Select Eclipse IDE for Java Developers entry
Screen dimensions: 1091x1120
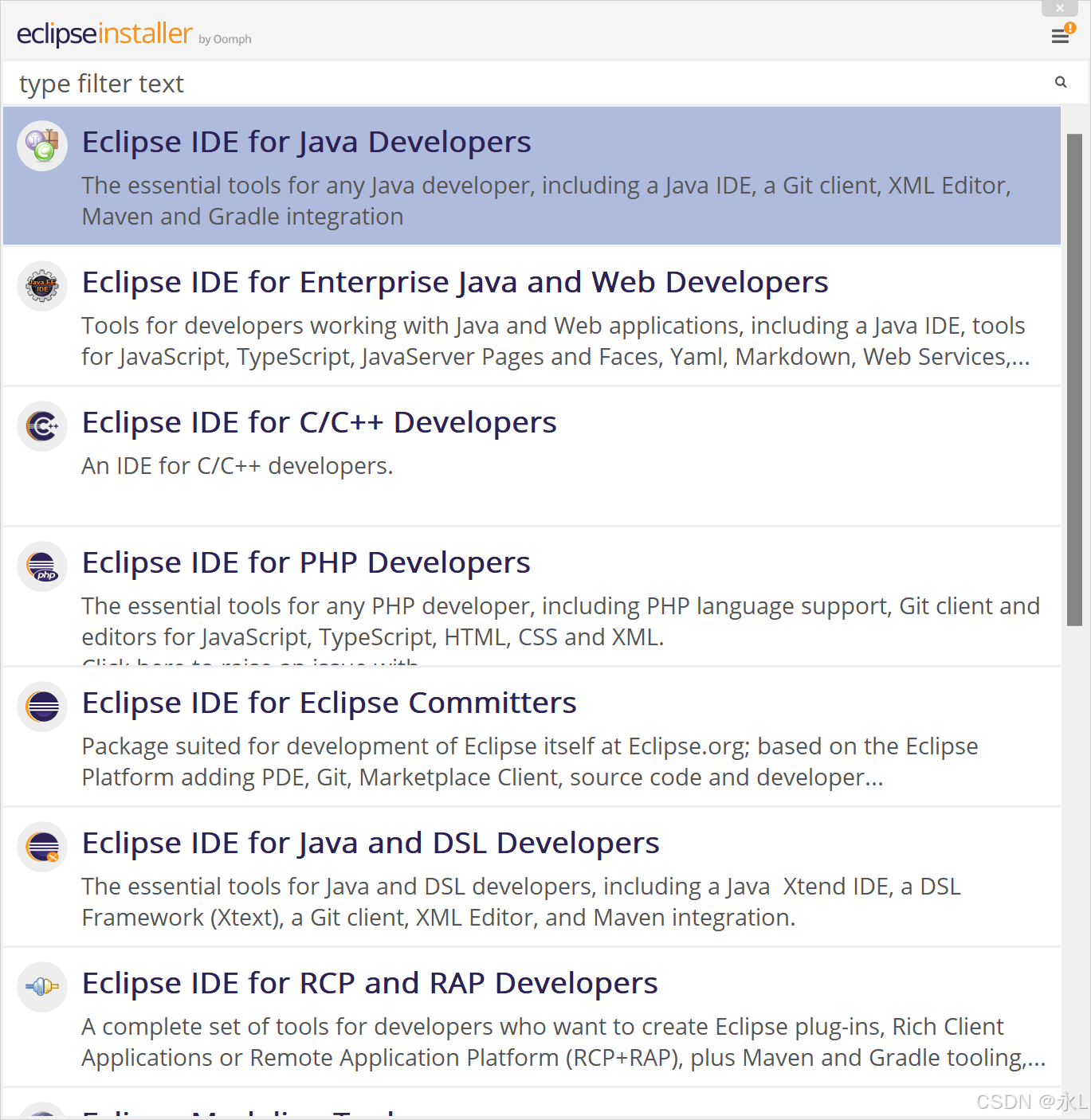[306, 142]
